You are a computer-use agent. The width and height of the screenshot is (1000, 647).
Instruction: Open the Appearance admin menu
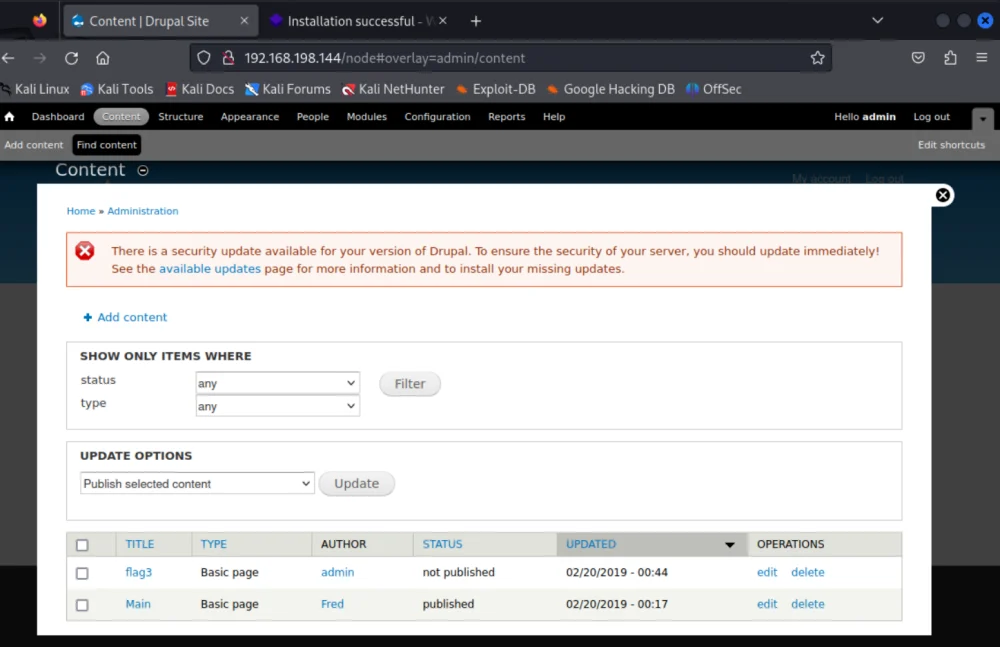coord(250,117)
